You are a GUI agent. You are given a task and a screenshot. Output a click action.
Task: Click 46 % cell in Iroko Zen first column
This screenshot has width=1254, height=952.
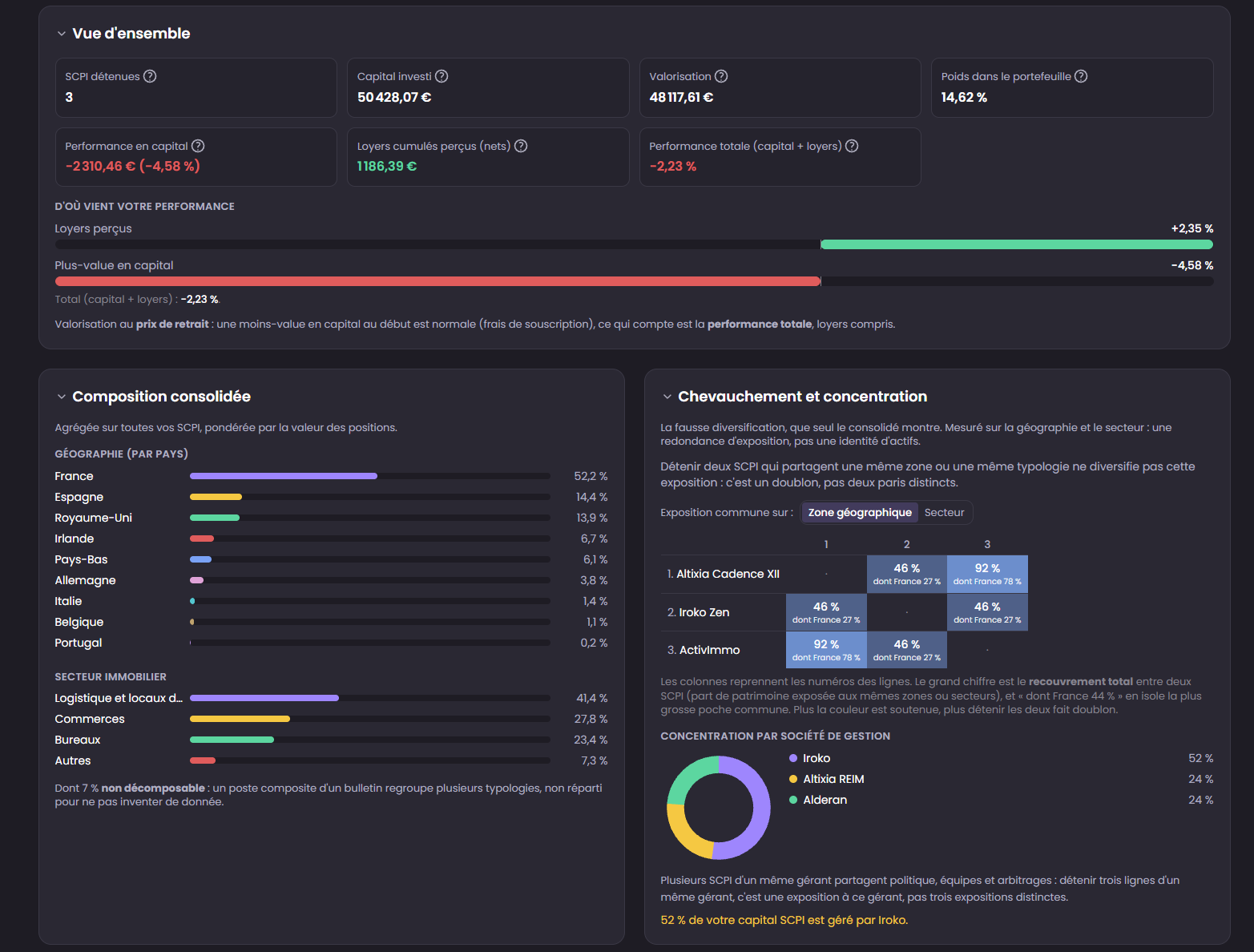click(x=826, y=612)
